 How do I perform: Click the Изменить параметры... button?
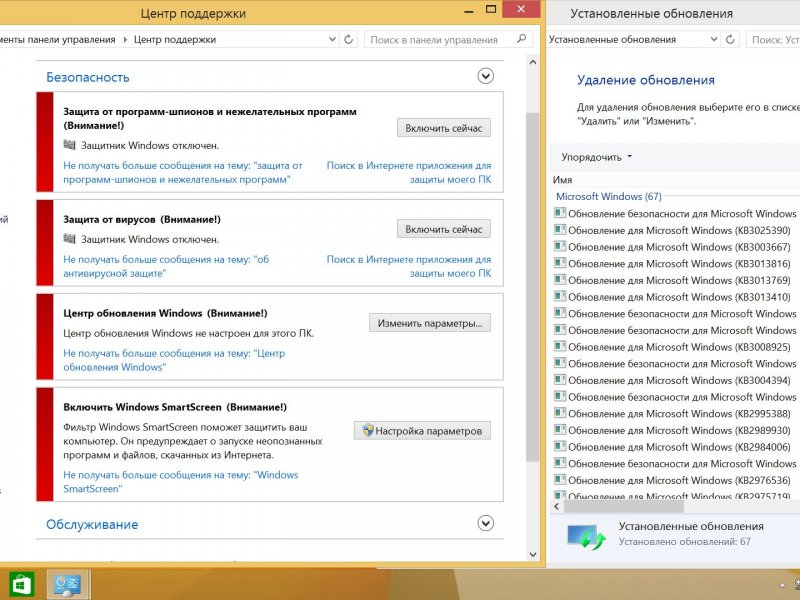click(x=430, y=323)
